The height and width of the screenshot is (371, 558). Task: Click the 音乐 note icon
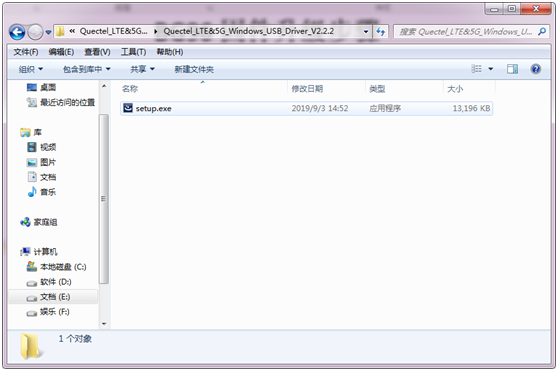pyautogui.click(x=32, y=192)
